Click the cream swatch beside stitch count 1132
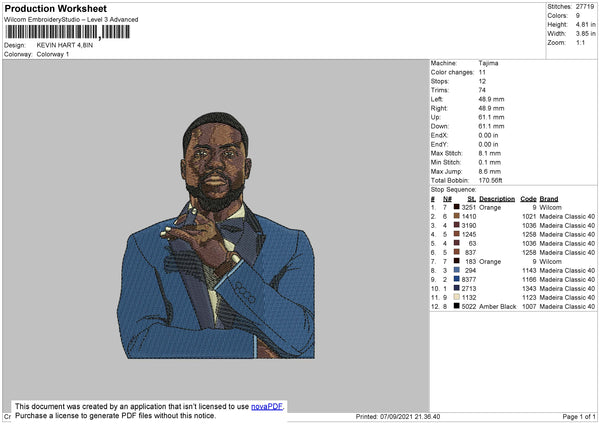Viewport: 600px width, 424px height. pyautogui.click(x=457, y=297)
